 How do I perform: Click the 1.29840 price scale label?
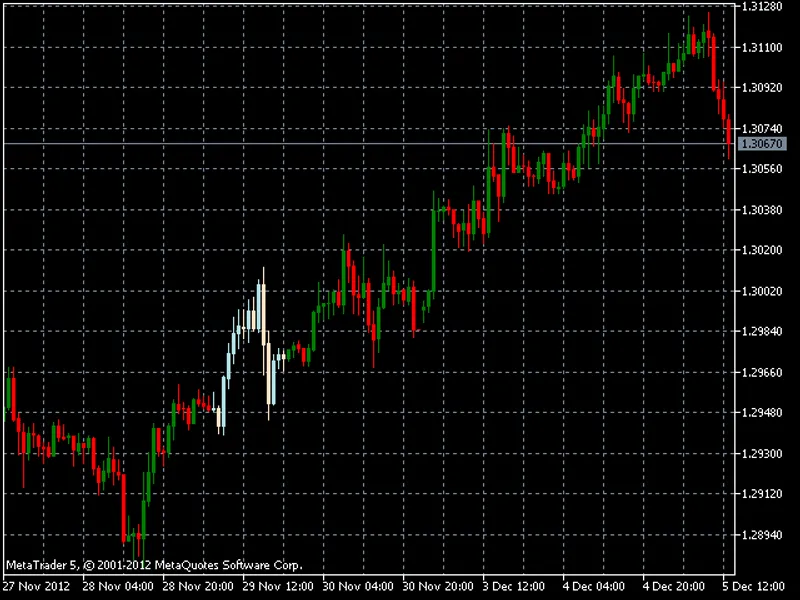point(762,332)
